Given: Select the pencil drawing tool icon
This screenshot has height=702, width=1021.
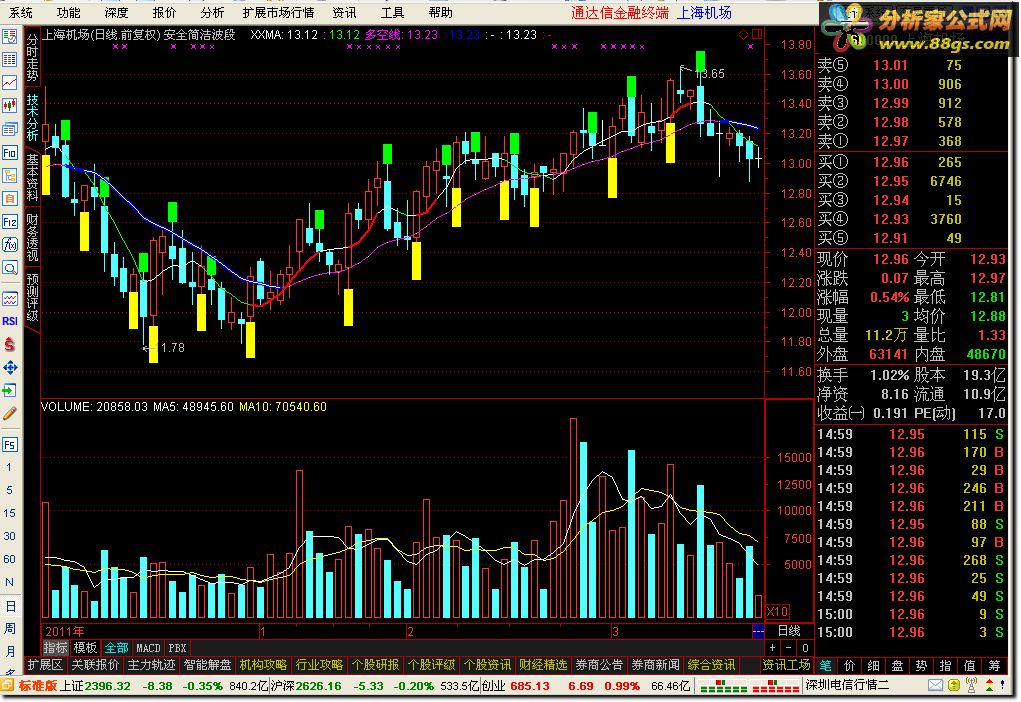Looking at the screenshot, I should point(10,414).
